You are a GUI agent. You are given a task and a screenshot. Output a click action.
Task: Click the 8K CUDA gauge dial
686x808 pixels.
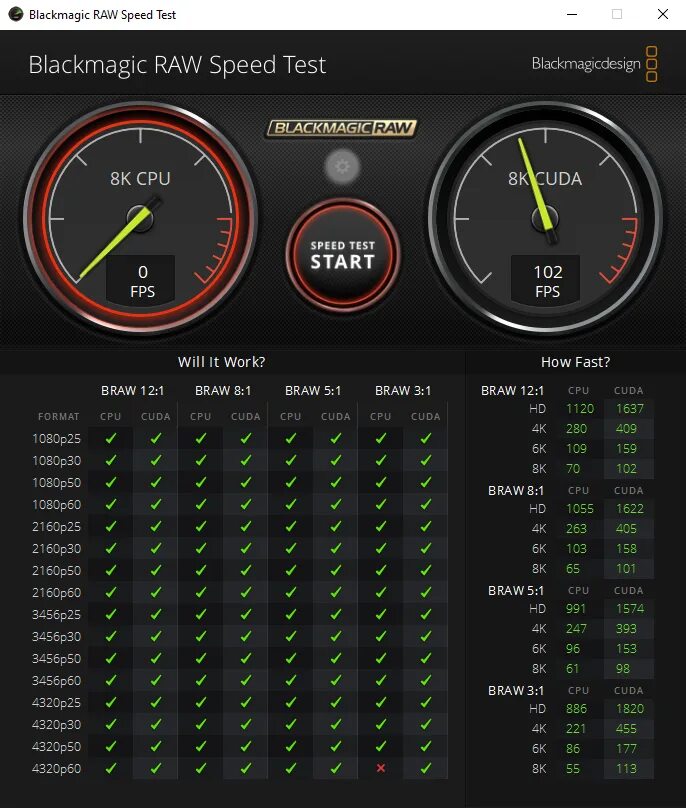pyautogui.click(x=545, y=218)
